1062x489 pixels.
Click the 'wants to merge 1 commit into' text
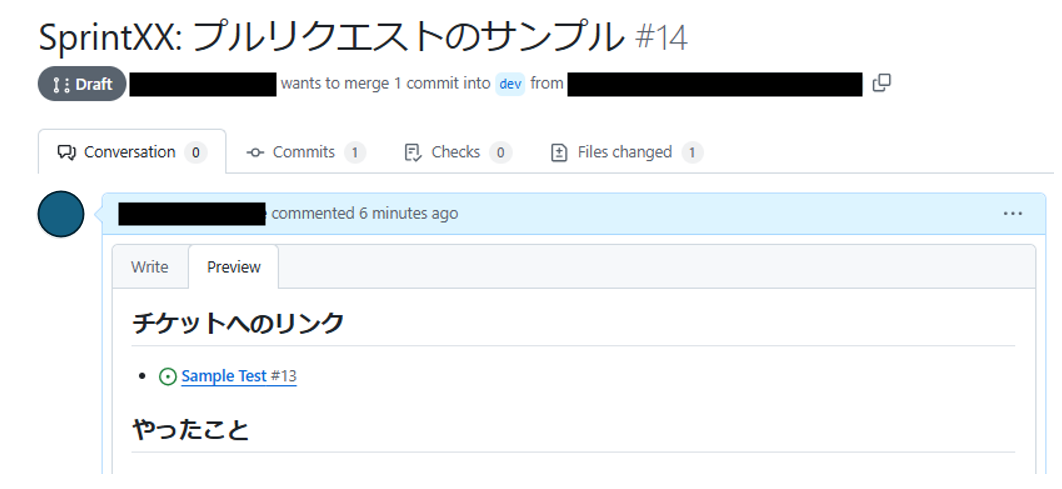point(385,84)
